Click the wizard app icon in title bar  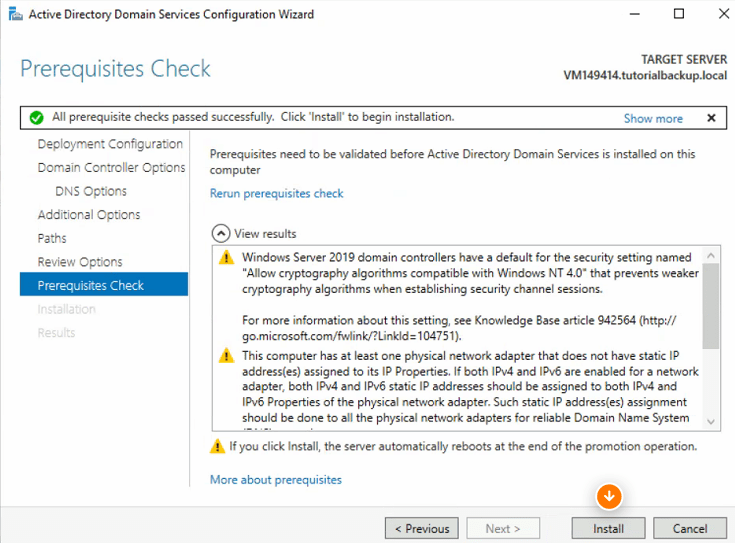(x=16, y=15)
